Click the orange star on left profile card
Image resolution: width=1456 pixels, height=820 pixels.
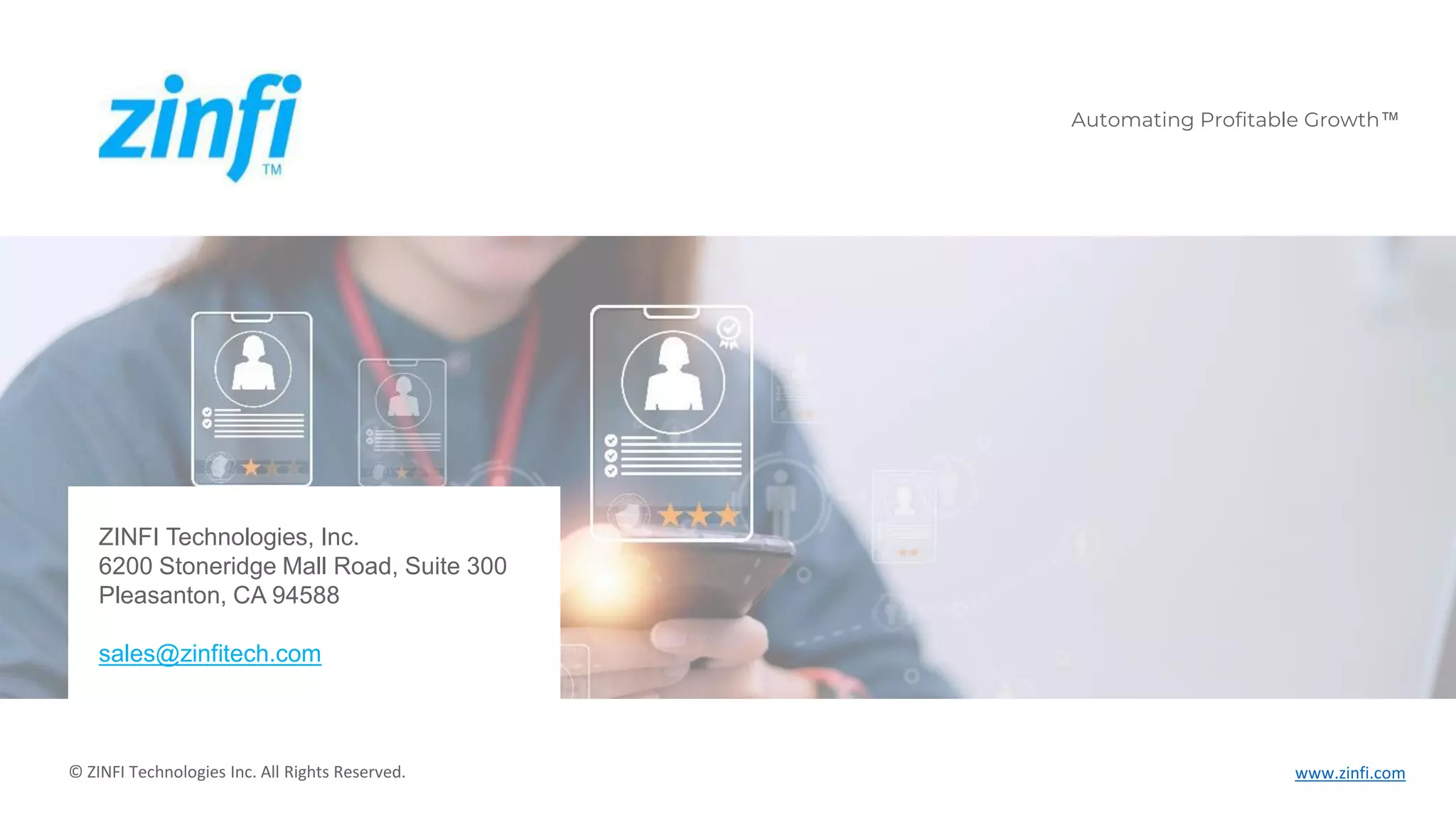251,467
